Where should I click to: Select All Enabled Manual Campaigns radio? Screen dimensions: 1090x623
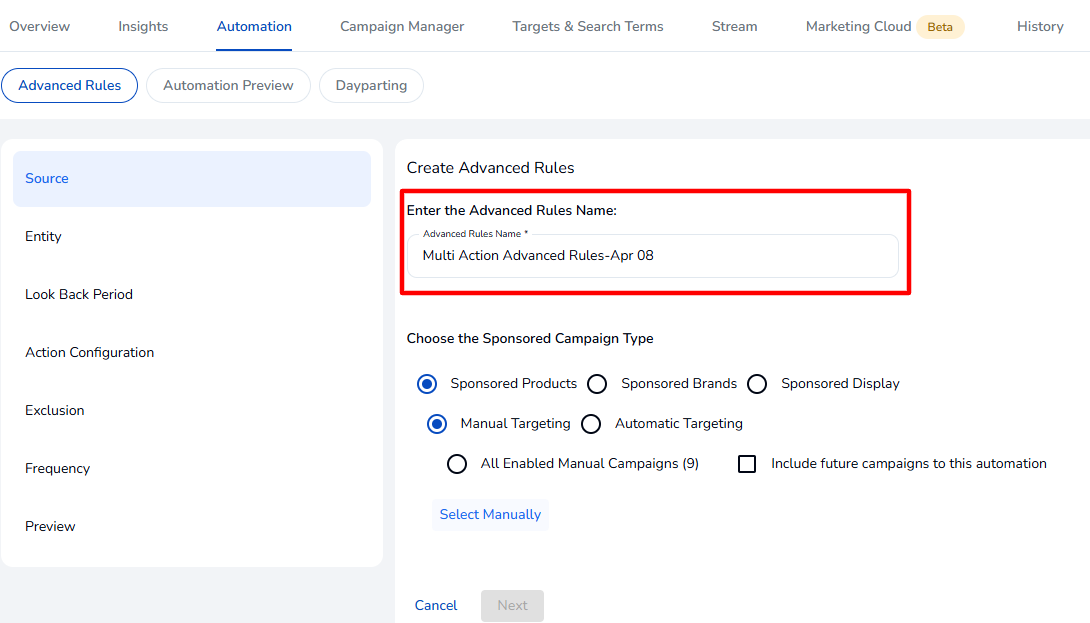point(457,464)
